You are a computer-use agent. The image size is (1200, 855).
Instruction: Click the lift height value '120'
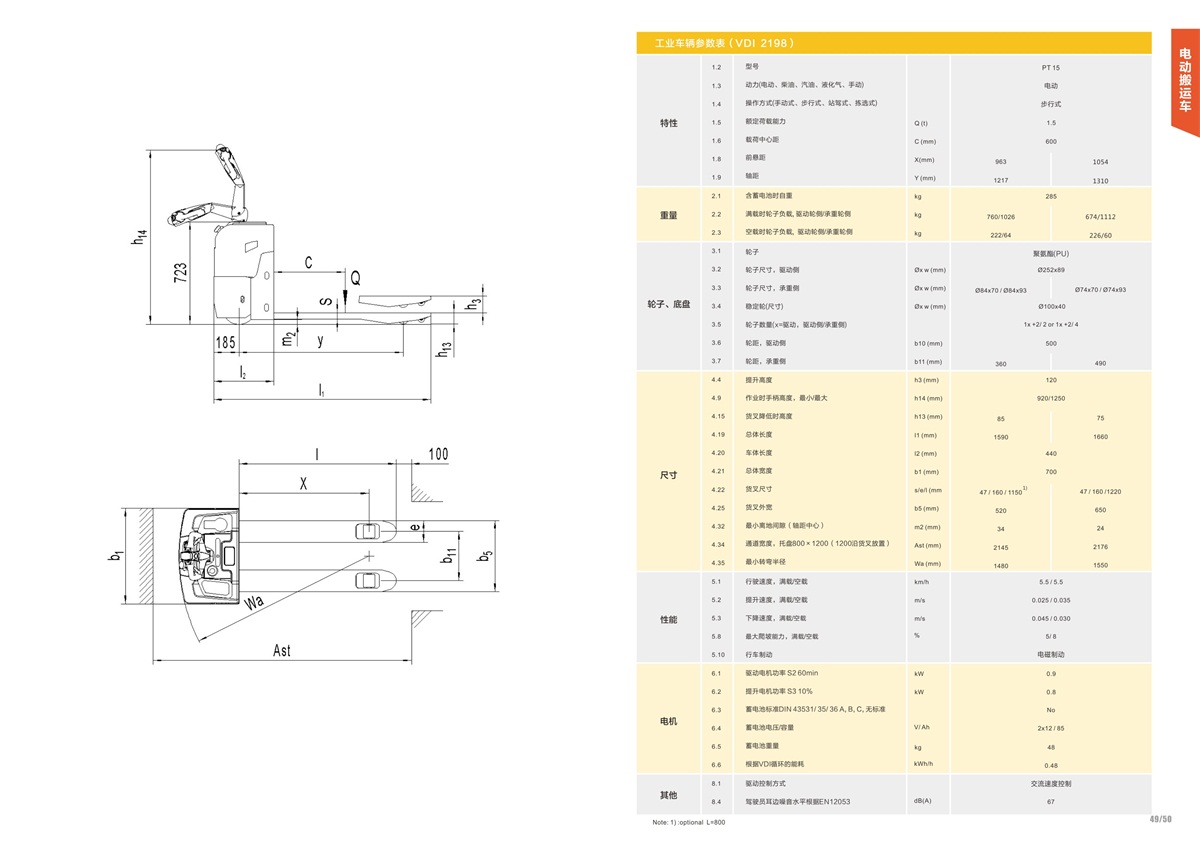tap(1050, 380)
